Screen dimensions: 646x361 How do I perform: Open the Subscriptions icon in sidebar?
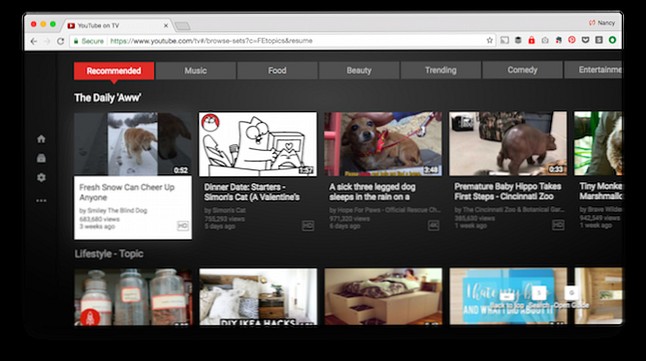tap(41, 158)
